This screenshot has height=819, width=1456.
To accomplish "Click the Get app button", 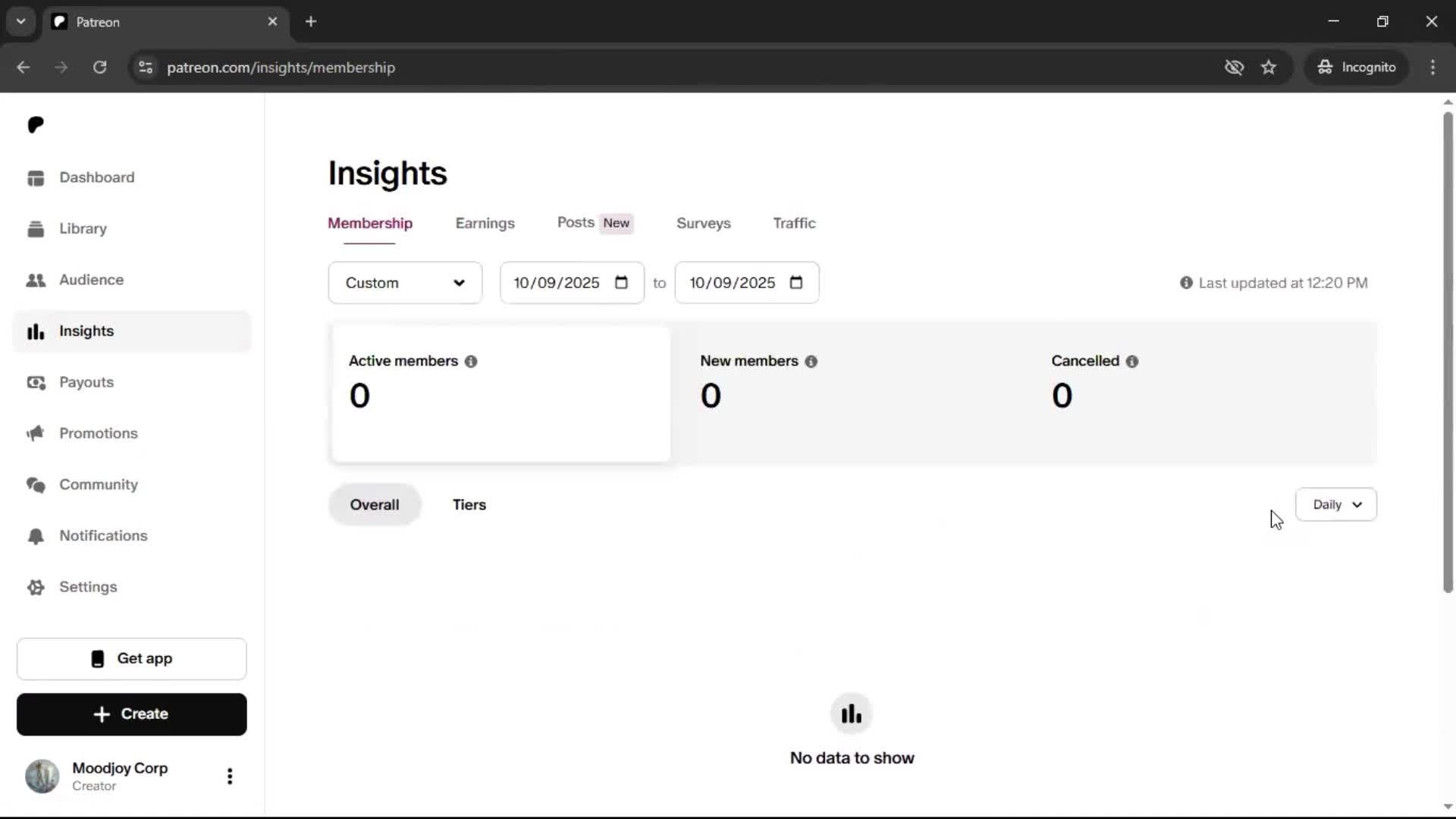I will [x=132, y=659].
